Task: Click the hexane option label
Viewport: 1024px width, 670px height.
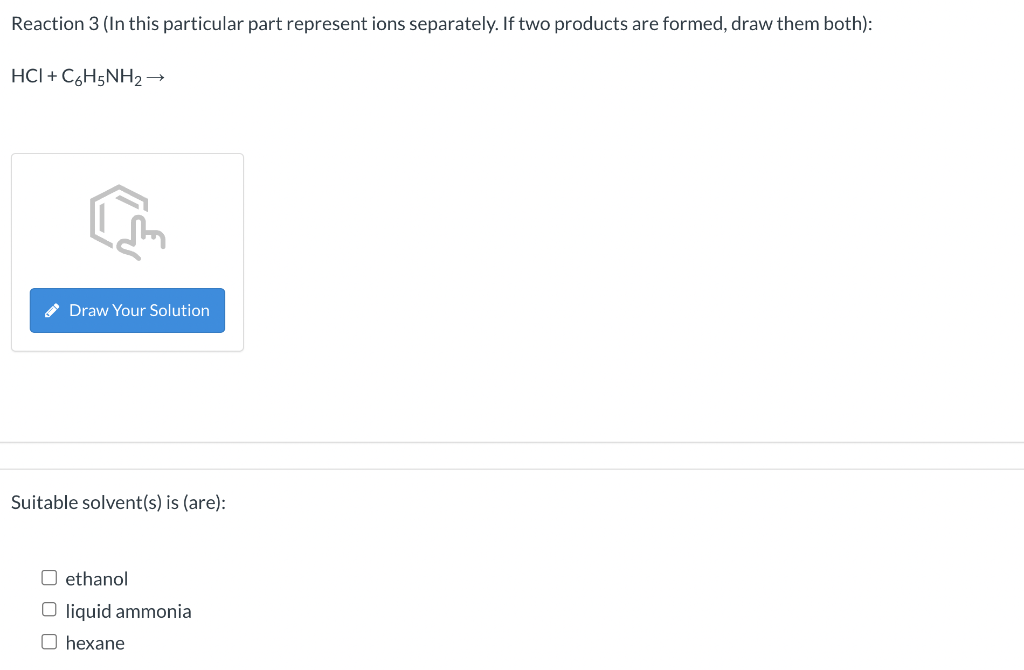Action: (x=95, y=643)
